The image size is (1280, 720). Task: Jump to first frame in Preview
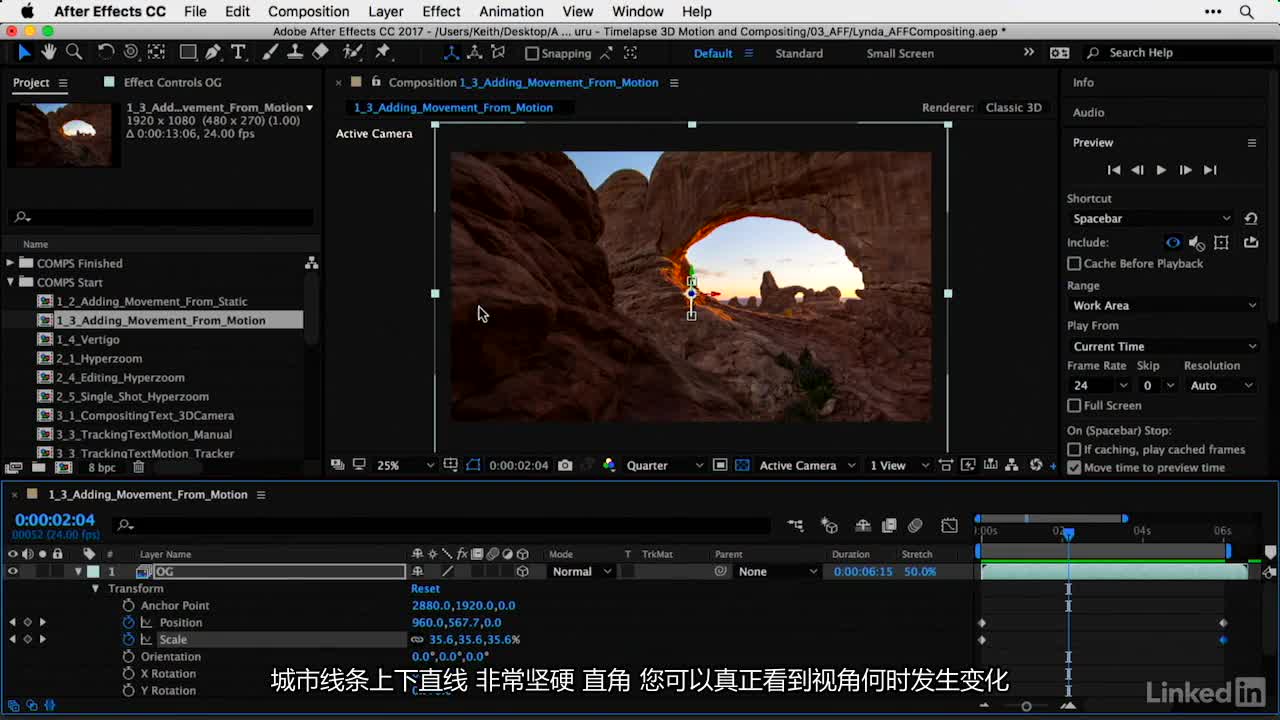(1113, 170)
